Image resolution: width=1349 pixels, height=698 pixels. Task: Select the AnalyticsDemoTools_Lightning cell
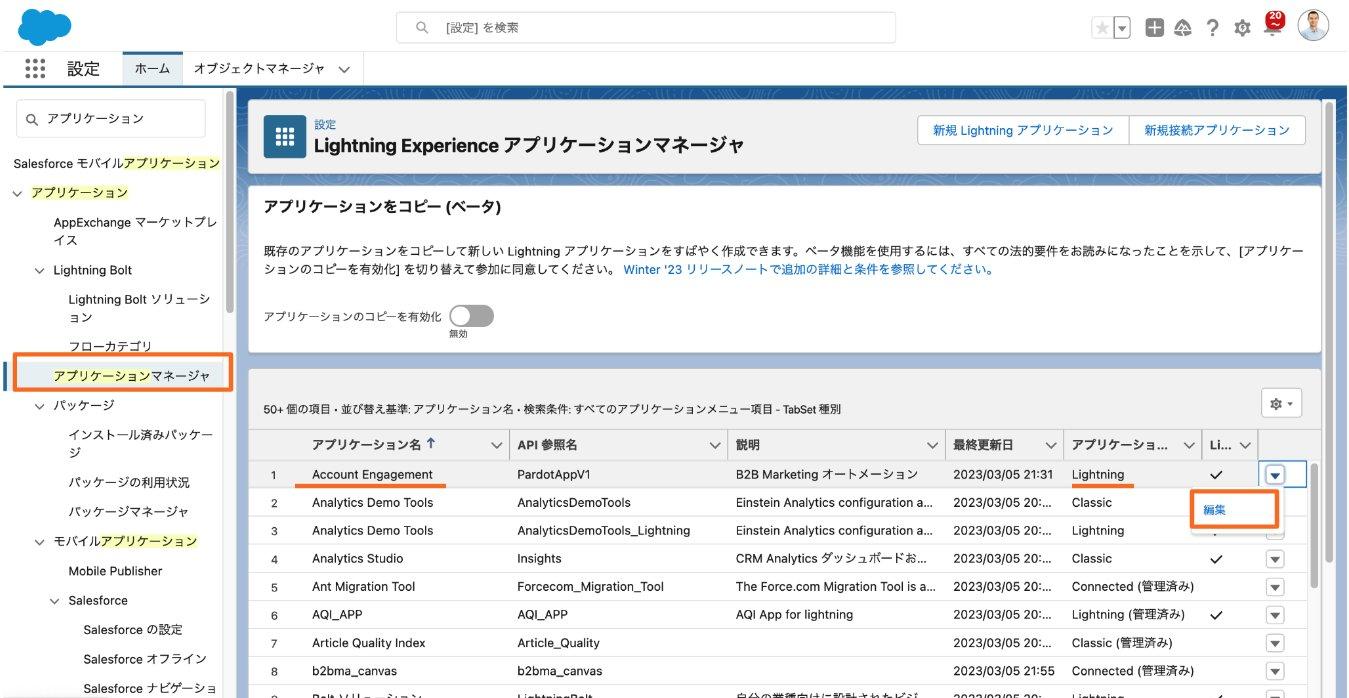tap(603, 530)
